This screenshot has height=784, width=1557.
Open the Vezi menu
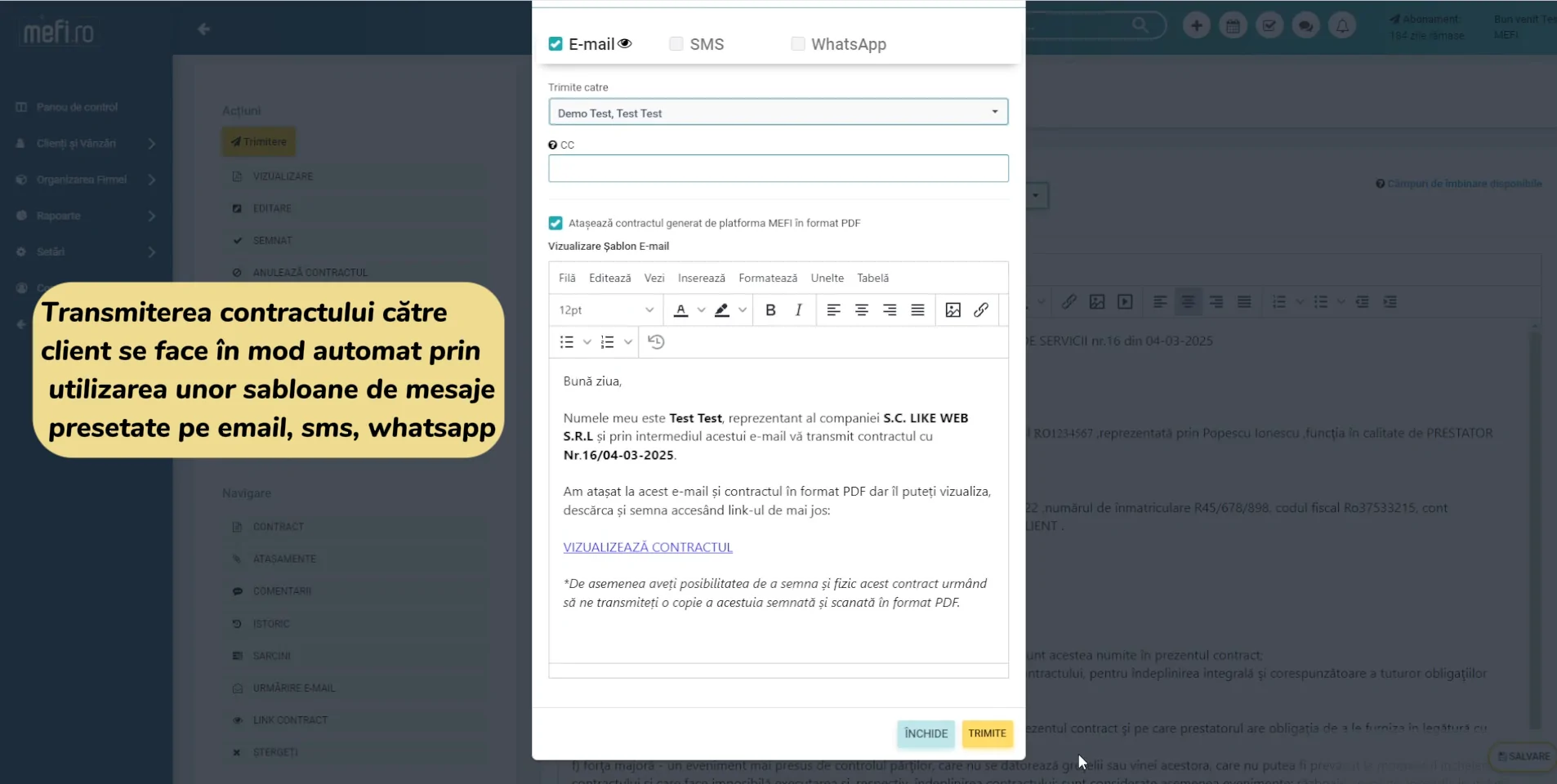pyautogui.click(x=654, y=278)
